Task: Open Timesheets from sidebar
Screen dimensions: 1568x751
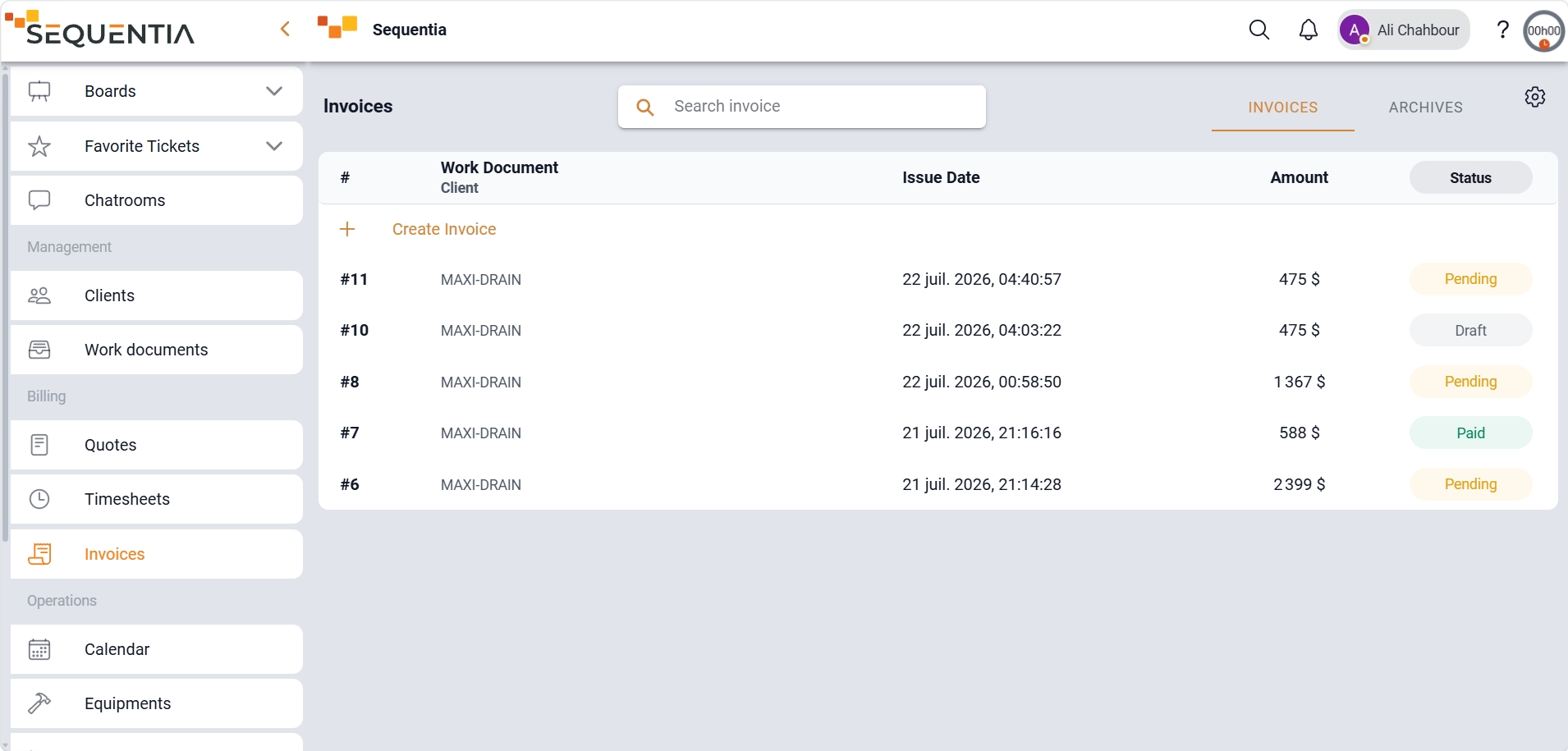Action: click(x=157, y=499)
